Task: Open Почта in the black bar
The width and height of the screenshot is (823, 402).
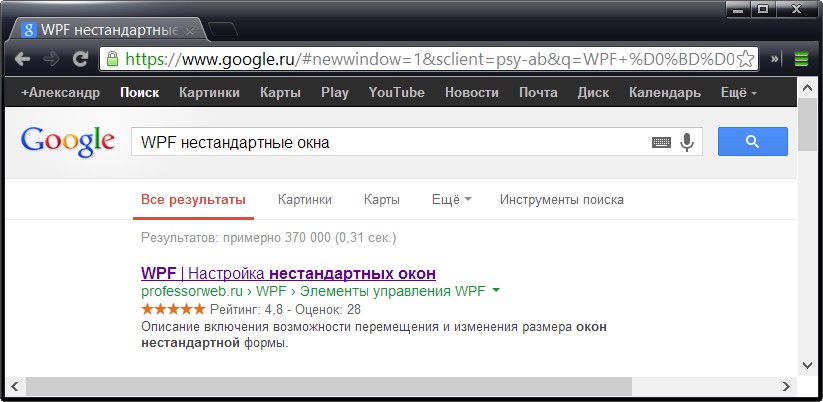Action: [x=539, y=92]
